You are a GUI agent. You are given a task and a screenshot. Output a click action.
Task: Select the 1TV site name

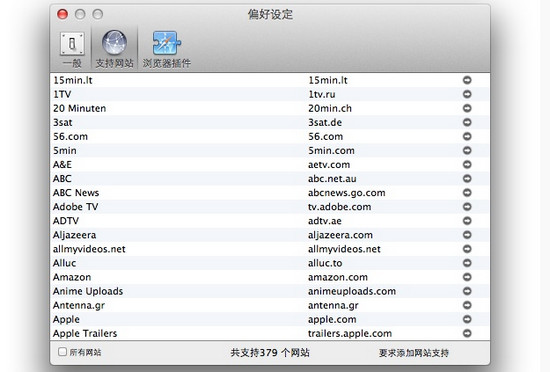coord(62,94)
